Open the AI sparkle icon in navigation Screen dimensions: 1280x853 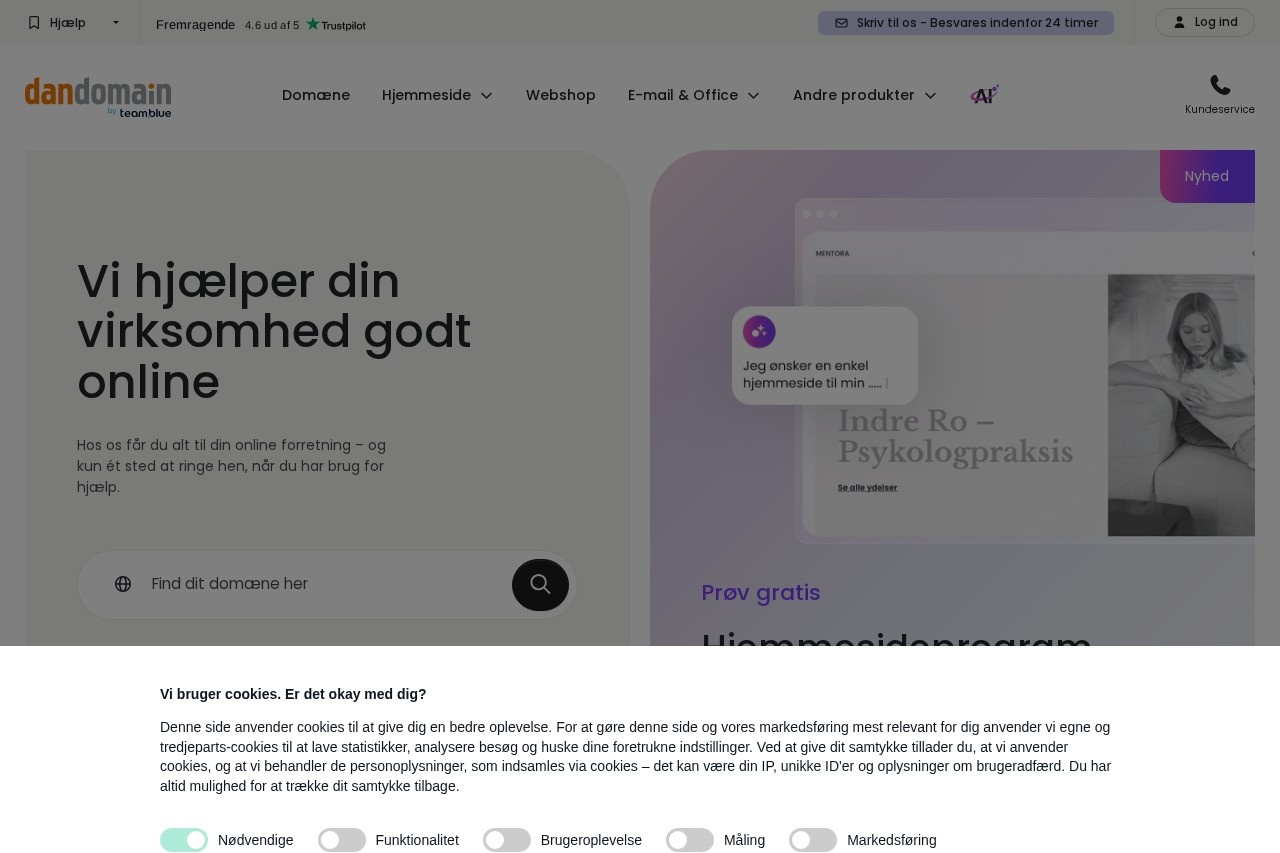pyautogui.click(x=984, y=95)
